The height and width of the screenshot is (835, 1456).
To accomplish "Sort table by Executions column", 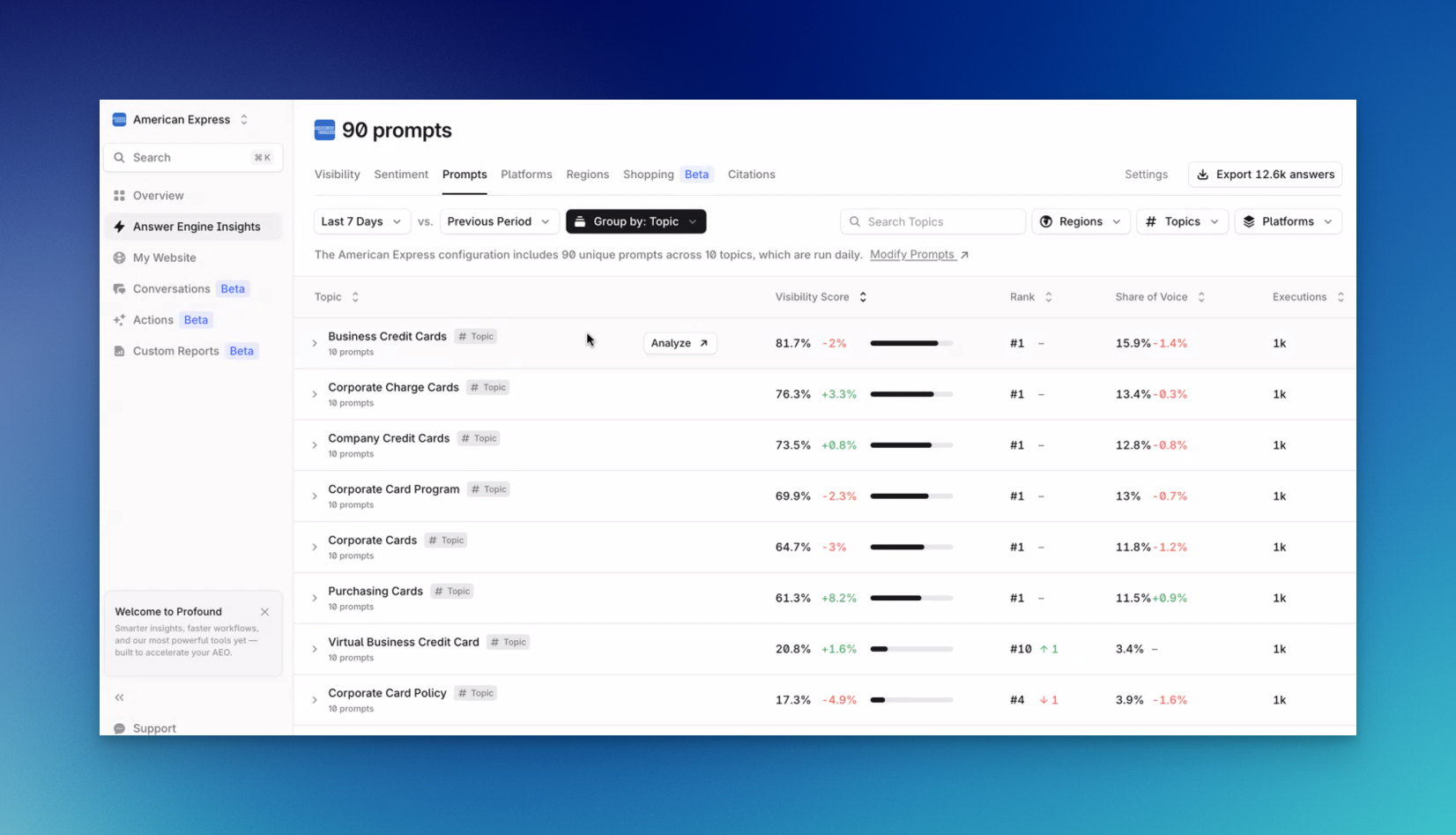I will coord(1308,297).
